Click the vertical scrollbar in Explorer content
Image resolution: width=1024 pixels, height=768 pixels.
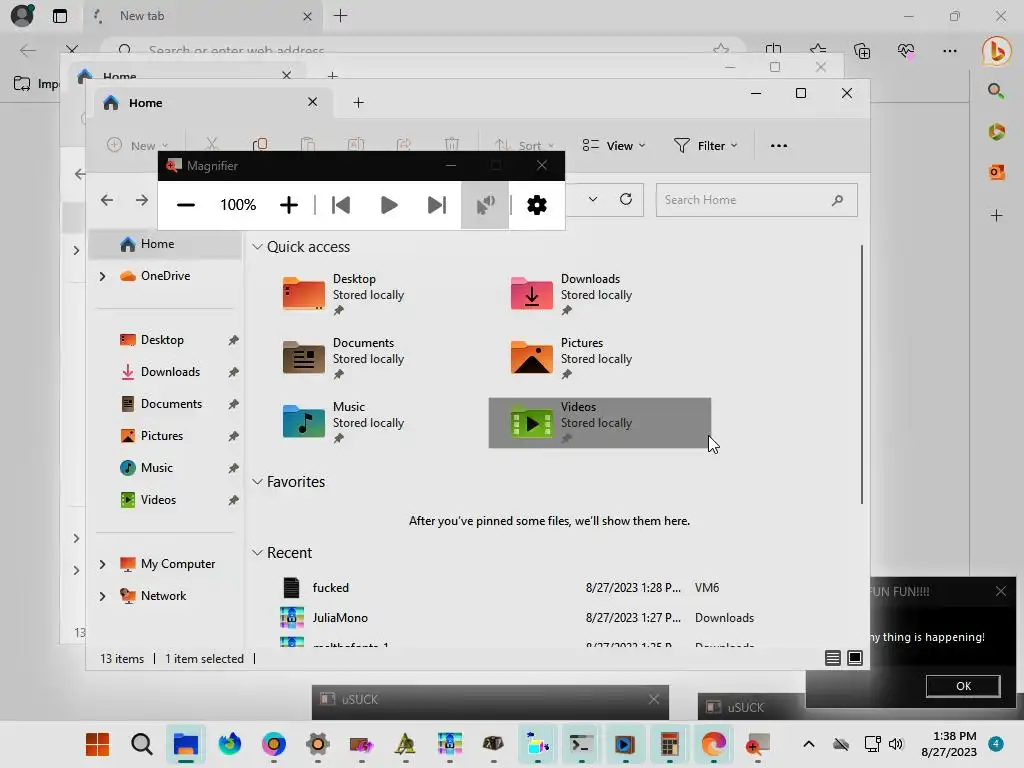click(862, 374)
